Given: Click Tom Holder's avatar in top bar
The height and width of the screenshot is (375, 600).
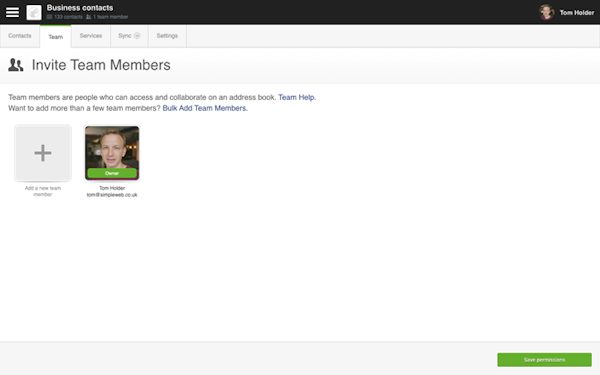Looking at the screenshot, I should click(x=546, y=12).
